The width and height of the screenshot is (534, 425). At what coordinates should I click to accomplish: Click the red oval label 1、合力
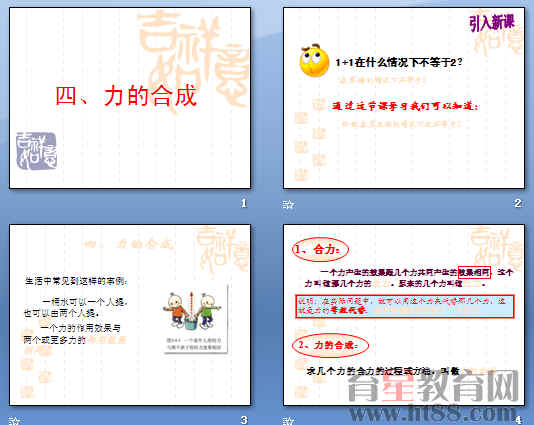point(320,249)
